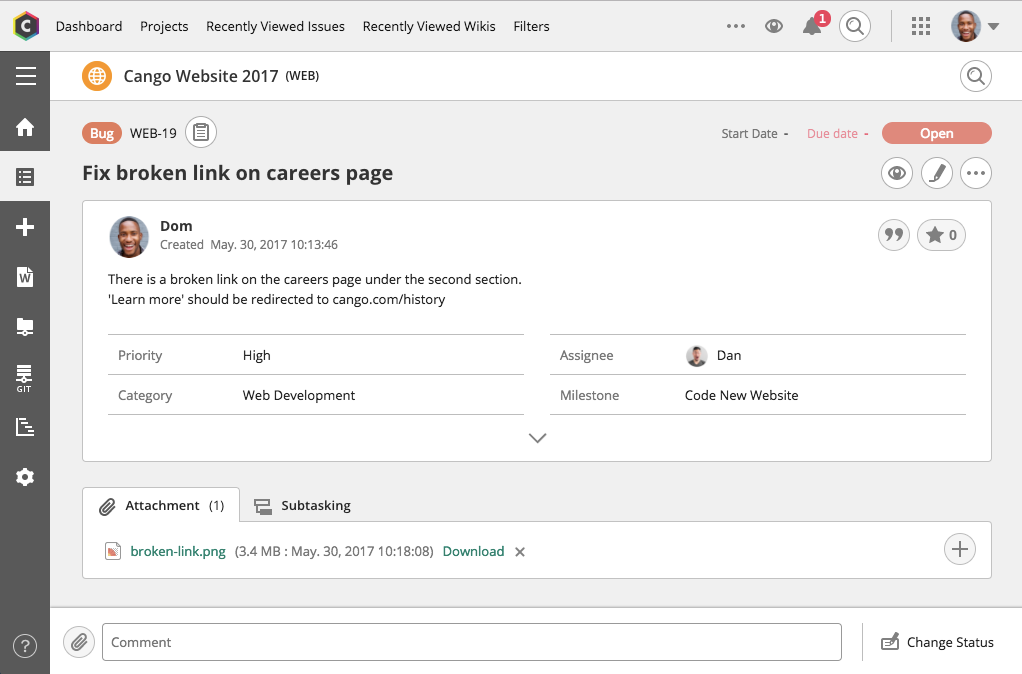Toggle the star on the issue
The image size is (1022, 674).
[941, 235]
